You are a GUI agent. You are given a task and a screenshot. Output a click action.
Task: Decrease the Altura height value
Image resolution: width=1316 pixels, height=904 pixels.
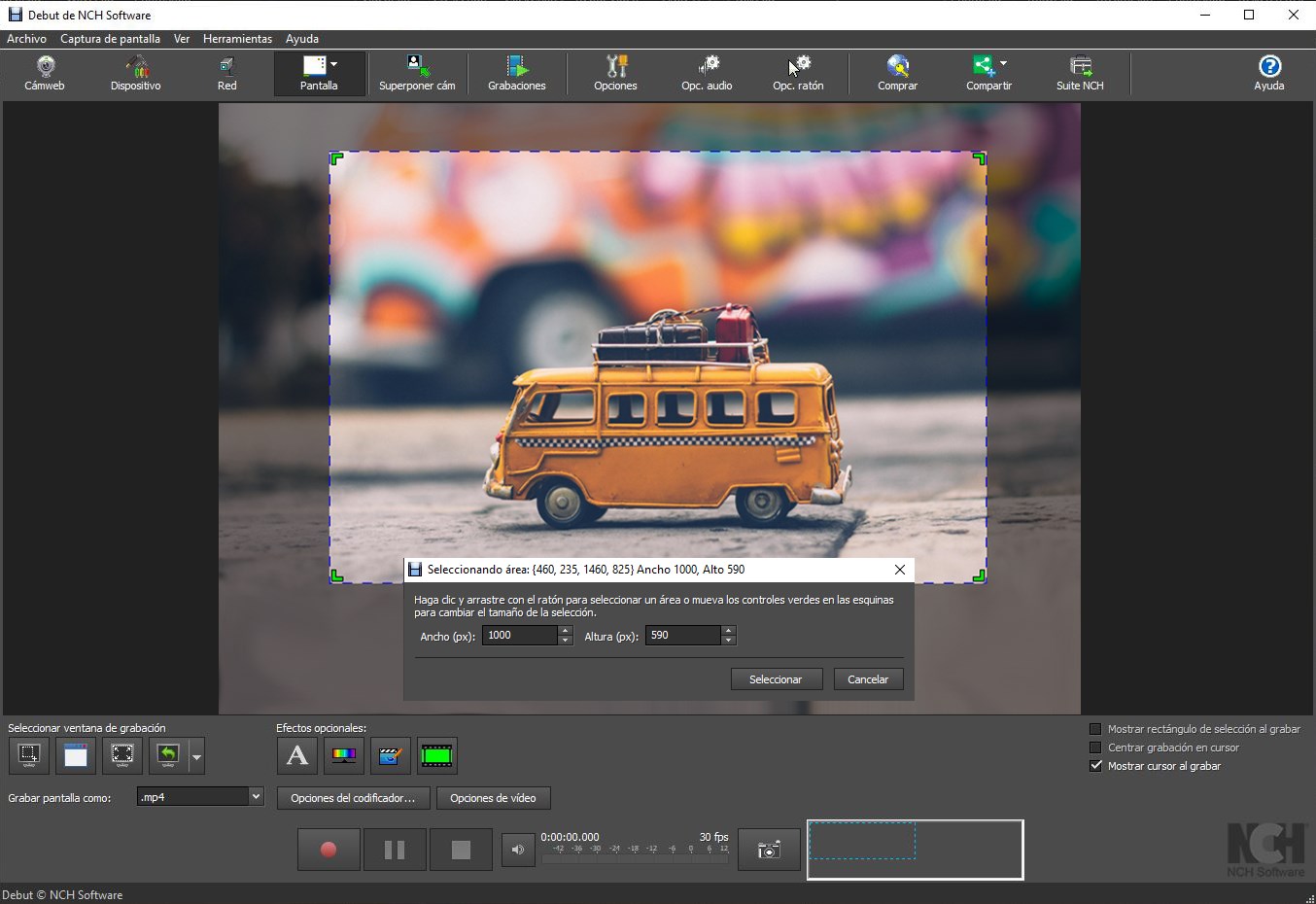pos(729,641)
